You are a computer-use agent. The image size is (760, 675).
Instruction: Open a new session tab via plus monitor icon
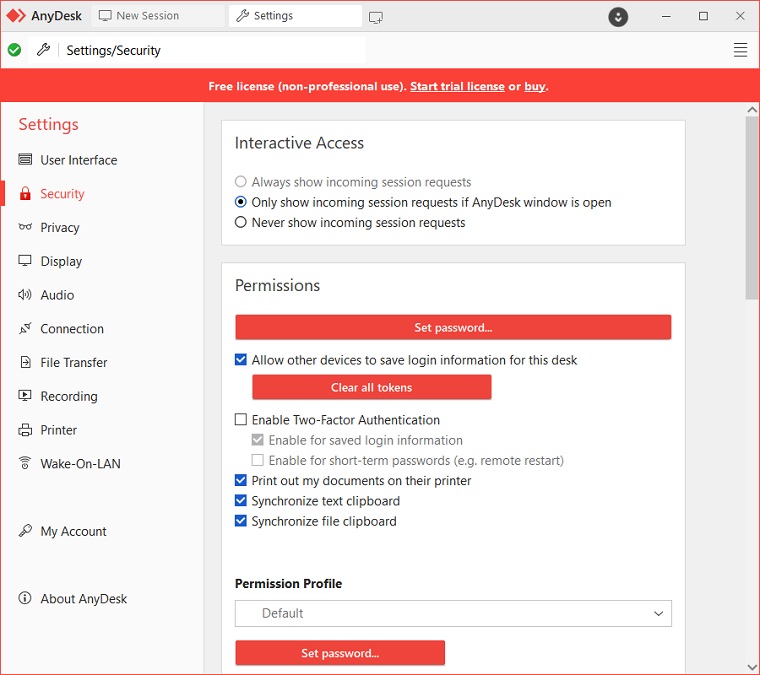[376, 17]
